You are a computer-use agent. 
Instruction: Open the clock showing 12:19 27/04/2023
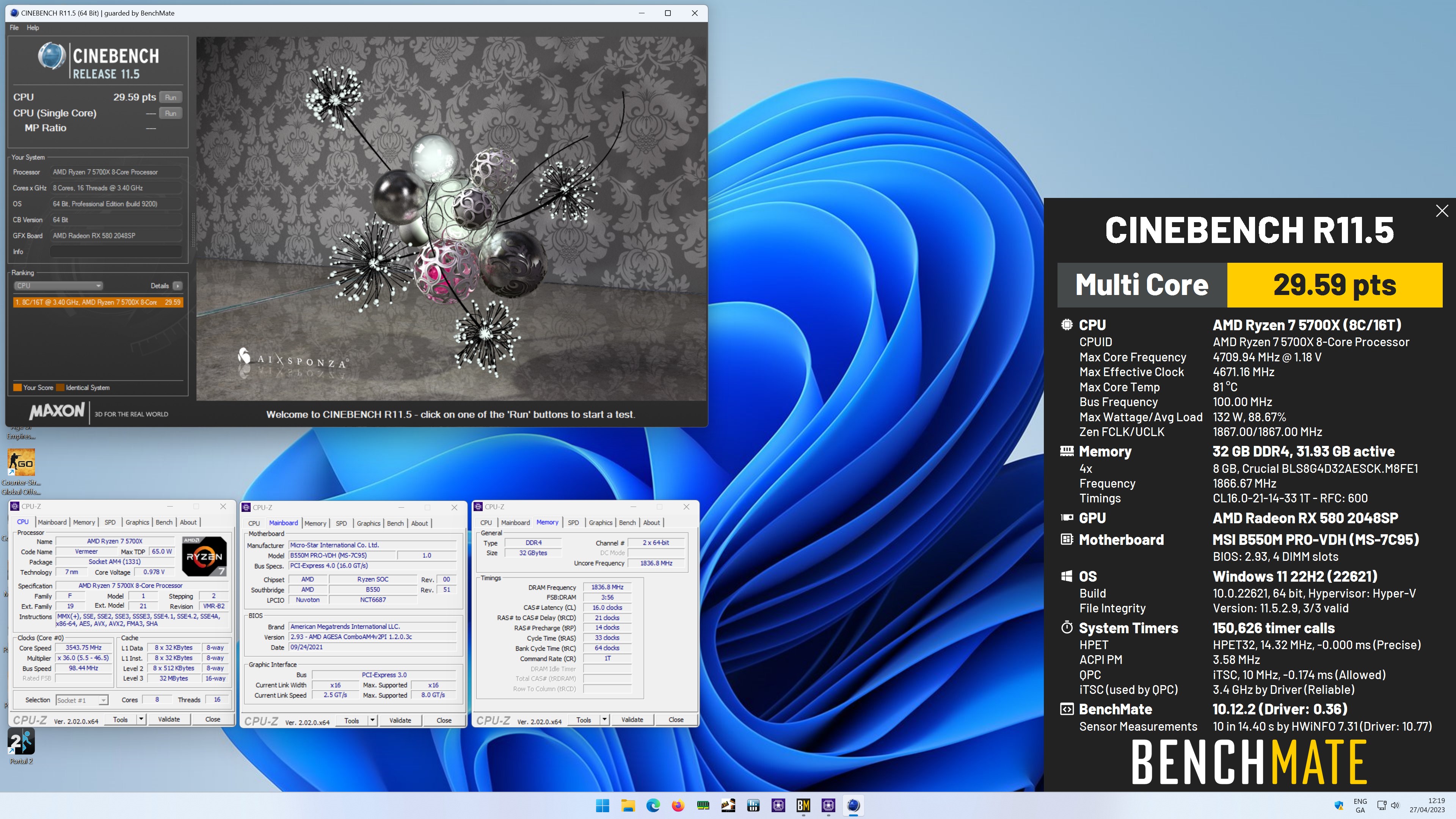[1427, 805]
